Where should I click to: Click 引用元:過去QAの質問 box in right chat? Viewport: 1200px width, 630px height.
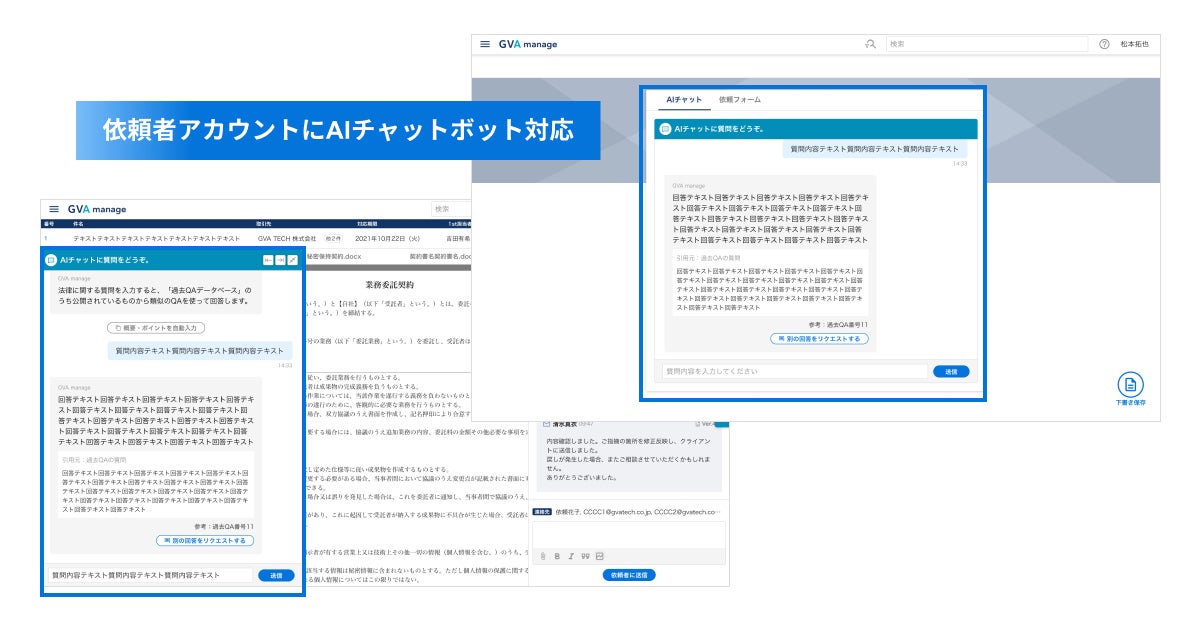click(770, 284)
